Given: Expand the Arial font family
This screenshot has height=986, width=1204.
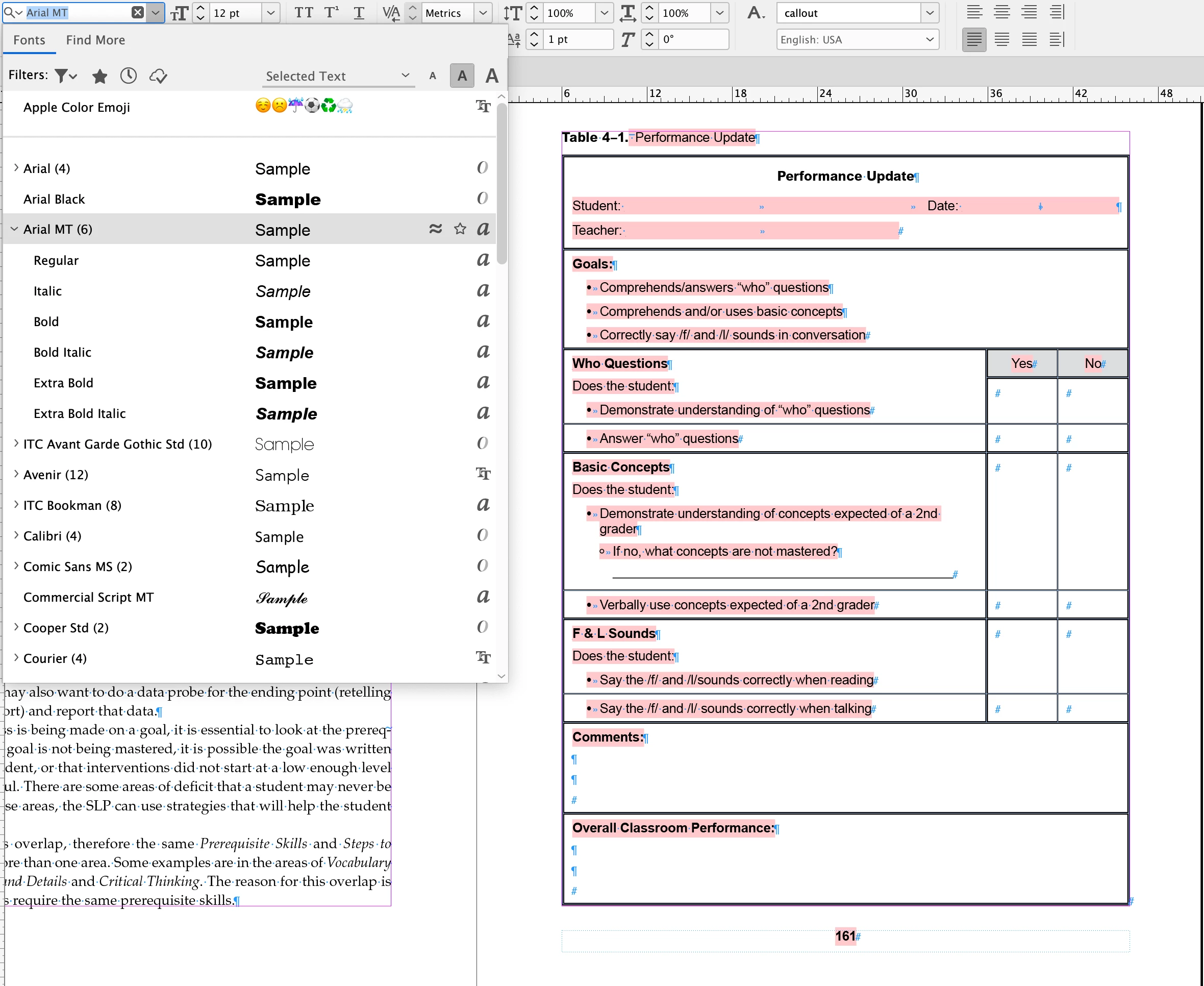Looking at the screenshot, I should 16,168.
